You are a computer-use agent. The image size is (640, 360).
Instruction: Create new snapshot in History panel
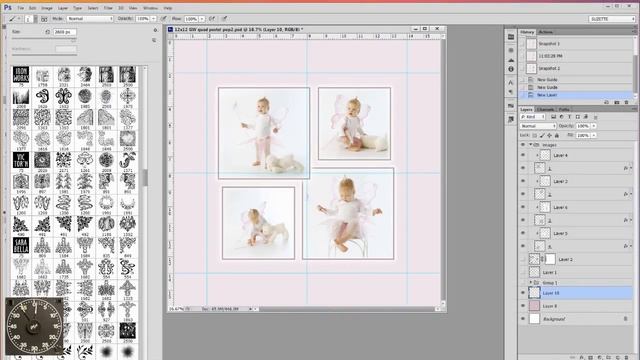(x=617, y=102)
